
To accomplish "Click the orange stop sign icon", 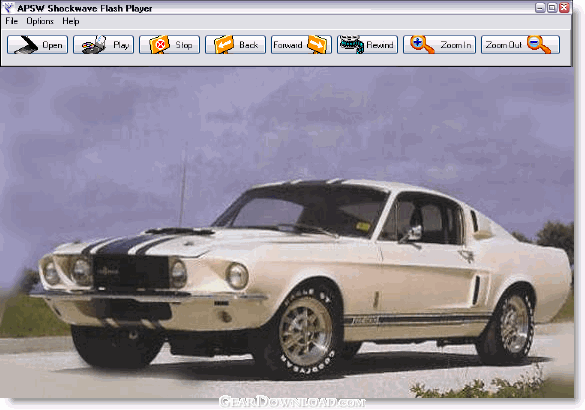I will pyautogui.click(x=160, y=45).
